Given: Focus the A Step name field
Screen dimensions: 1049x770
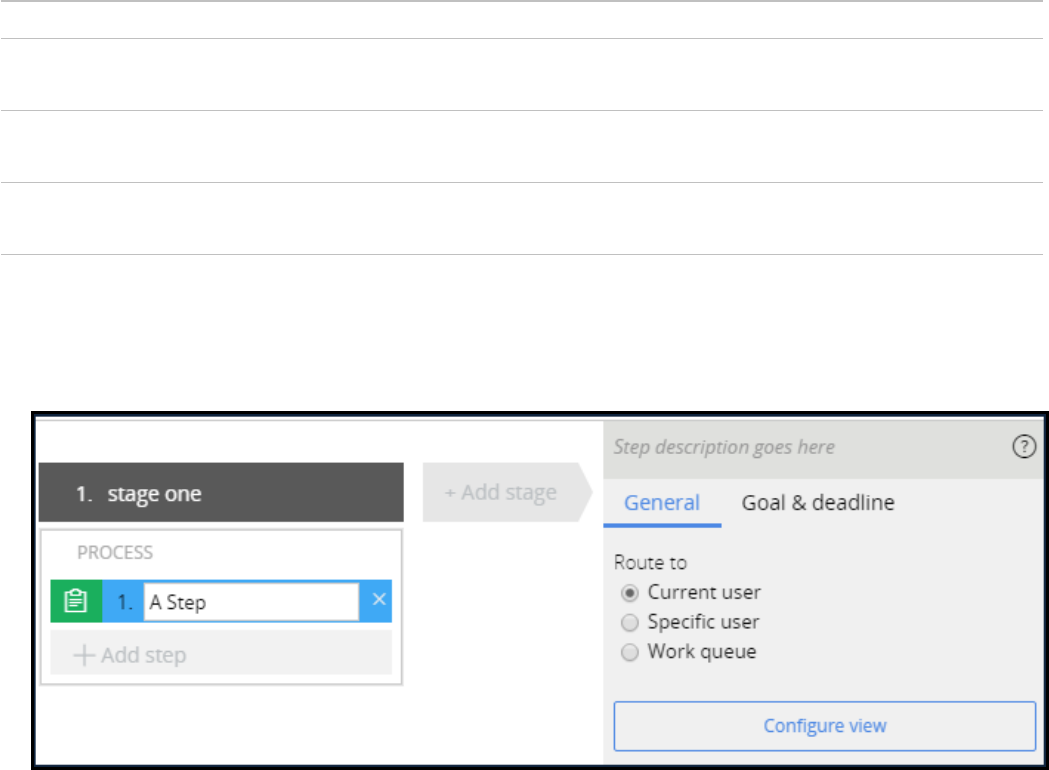Looking at the screenshot, I should 250,602.
